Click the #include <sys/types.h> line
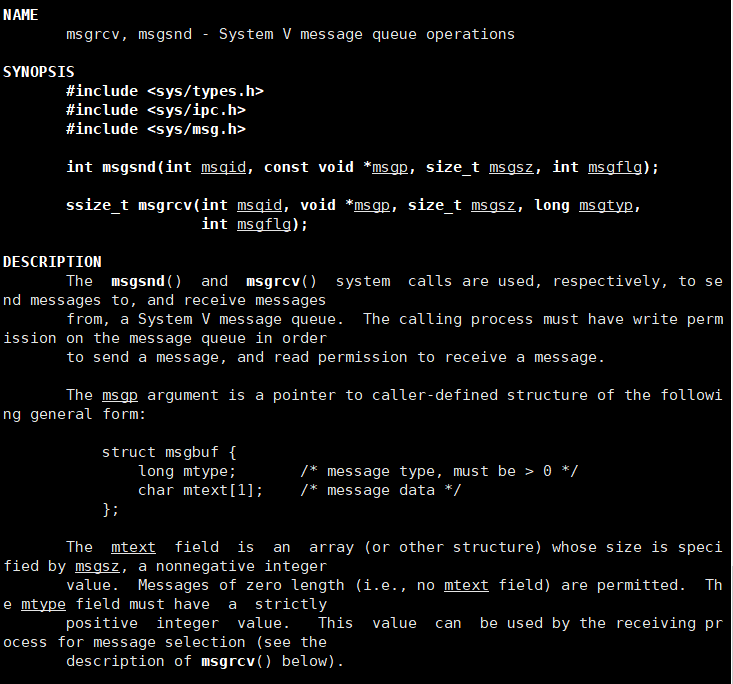 tap(165, 91)
